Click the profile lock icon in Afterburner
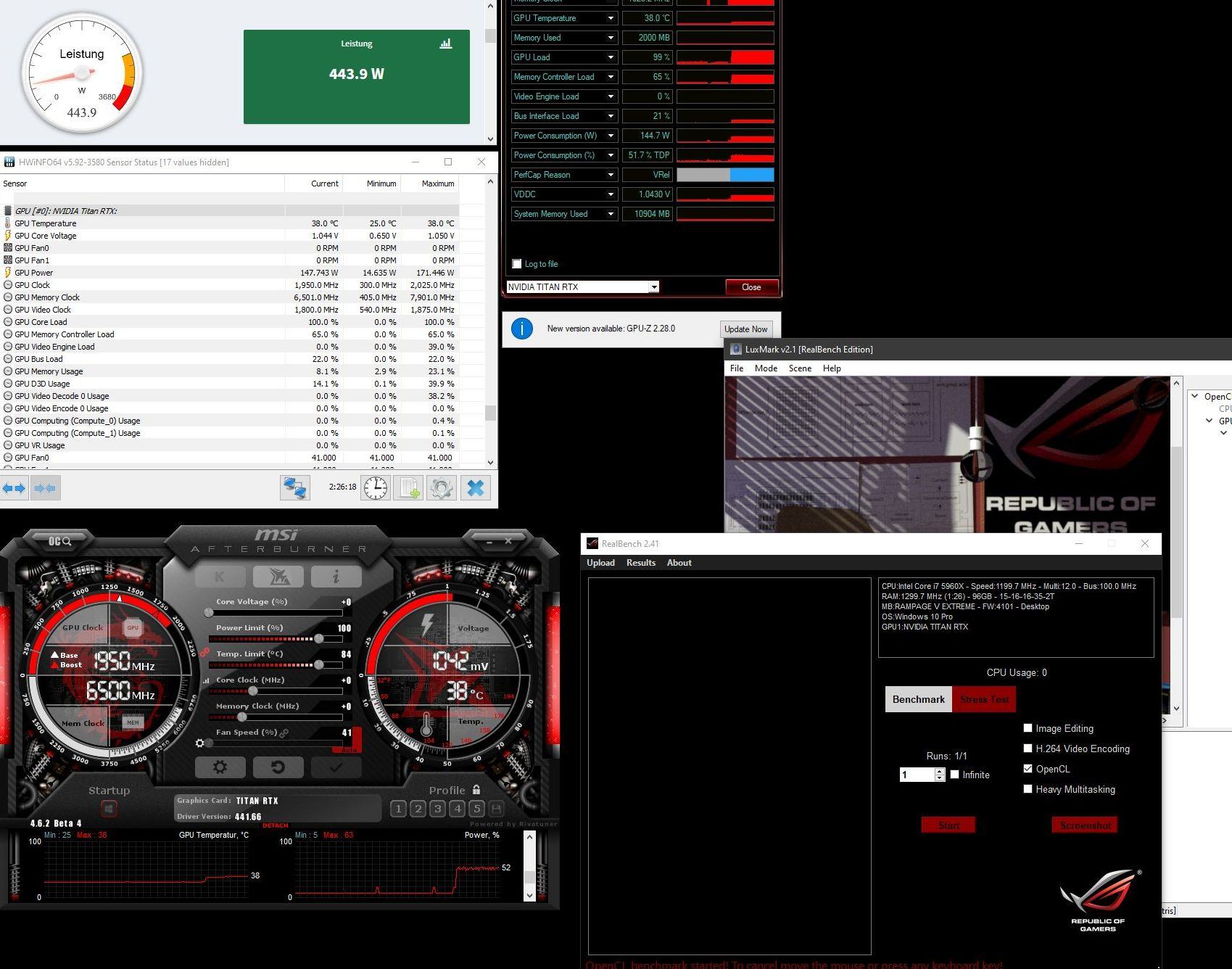The height and width of the screenshot is (969, 1232). pyautogui.click(x=476, y=790)
